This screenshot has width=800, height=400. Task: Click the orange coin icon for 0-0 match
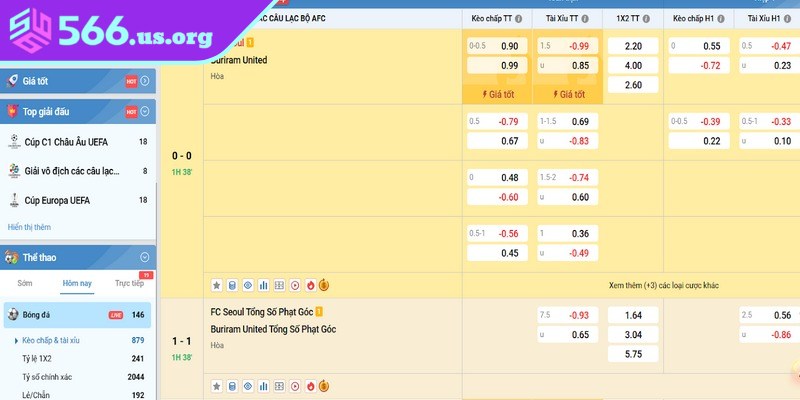coord(324,285)
